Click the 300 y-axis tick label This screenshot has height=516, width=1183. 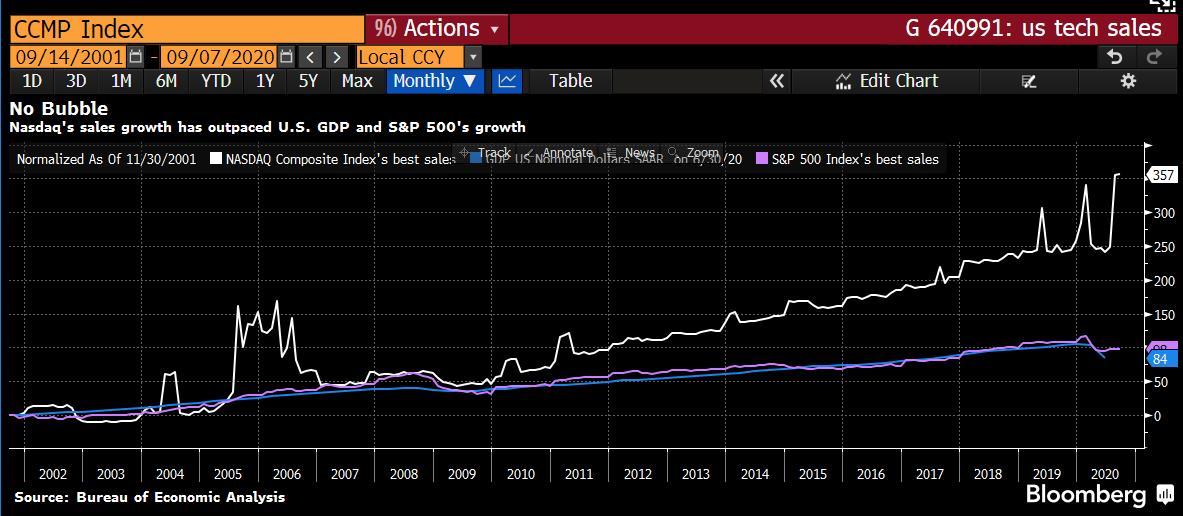click(1163, 213)
